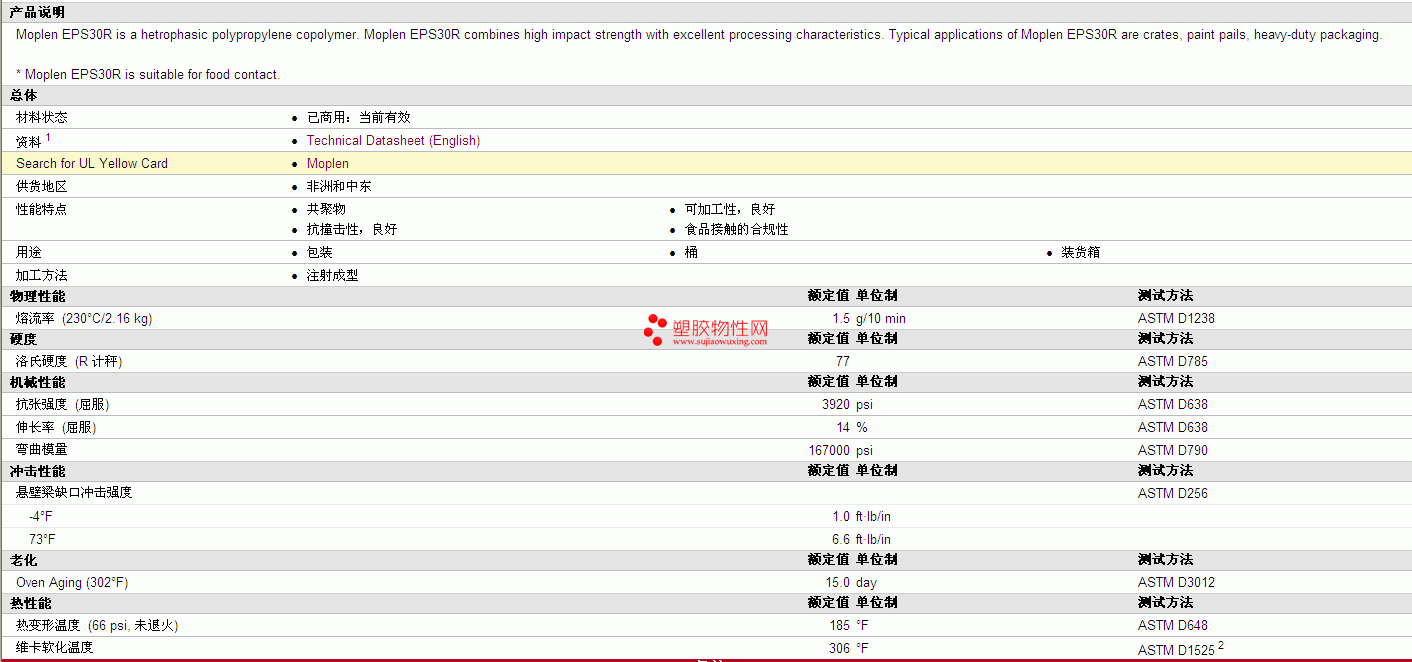Image resolution: width=1412 pixels, height=662 pixels.
Task: Select the unit g/10 min
Action: click(x=881, y=319)
